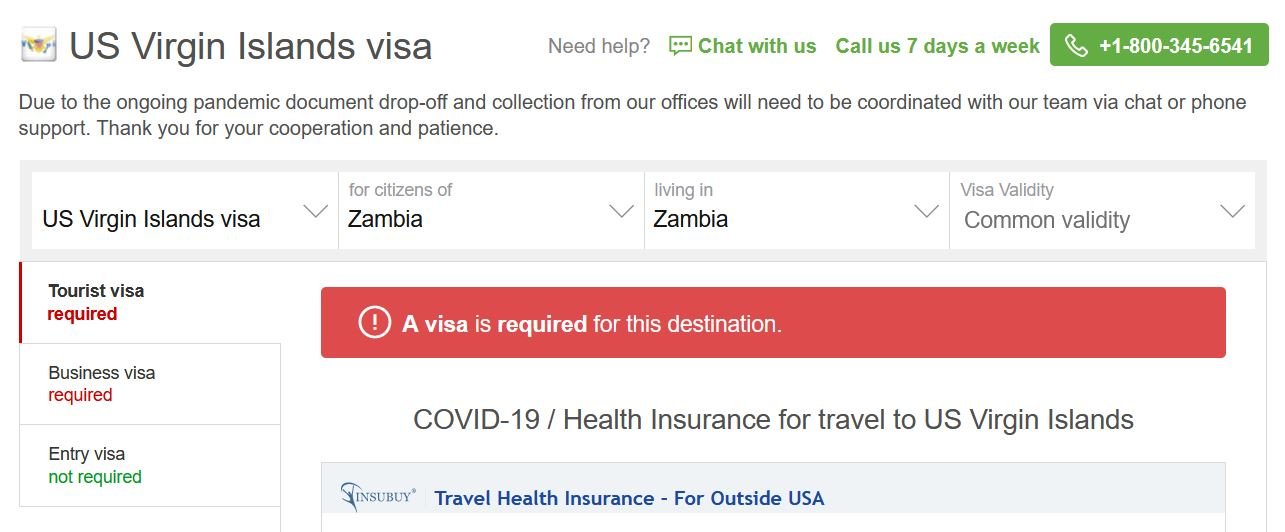
Task: Select the Entry visa tab
Action: pos(150,466)
